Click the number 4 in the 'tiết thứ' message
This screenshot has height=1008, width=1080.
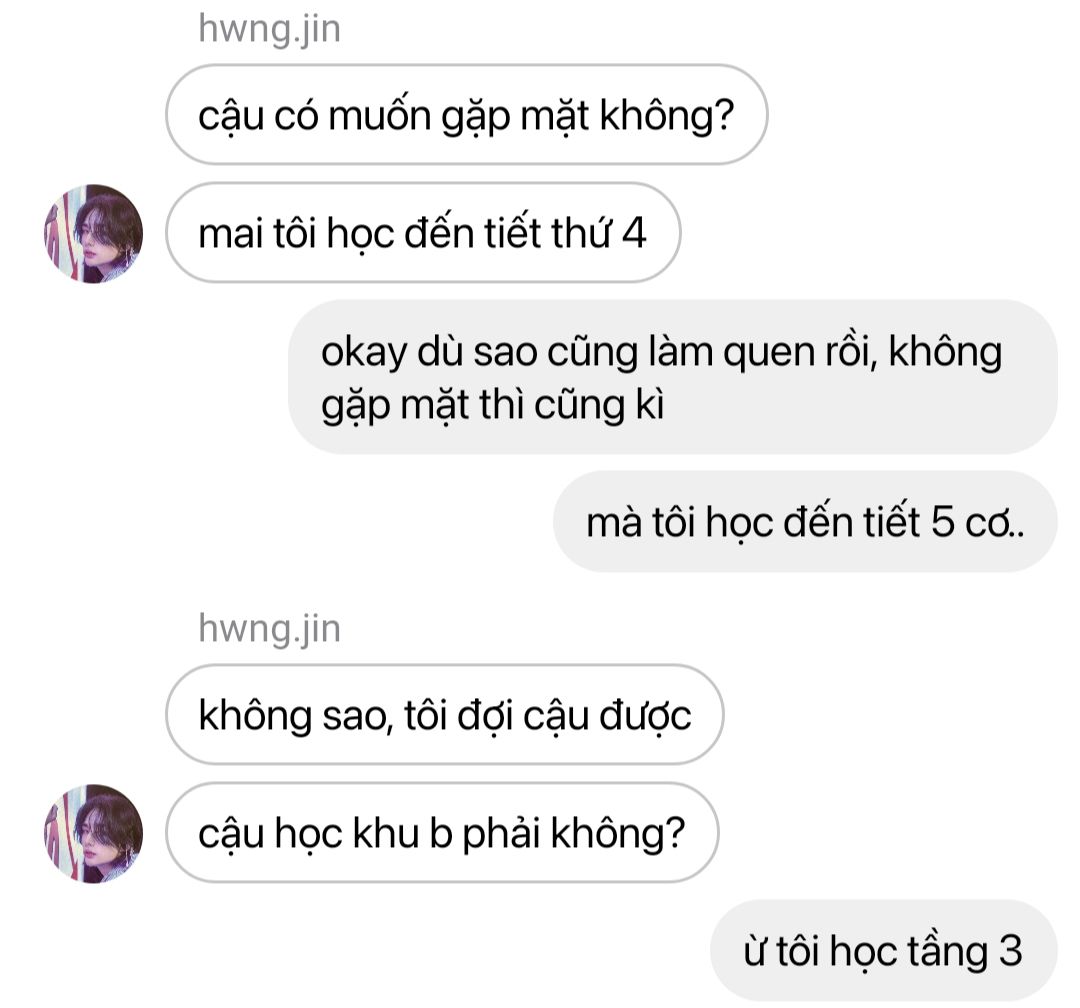[x=634, y=233]
